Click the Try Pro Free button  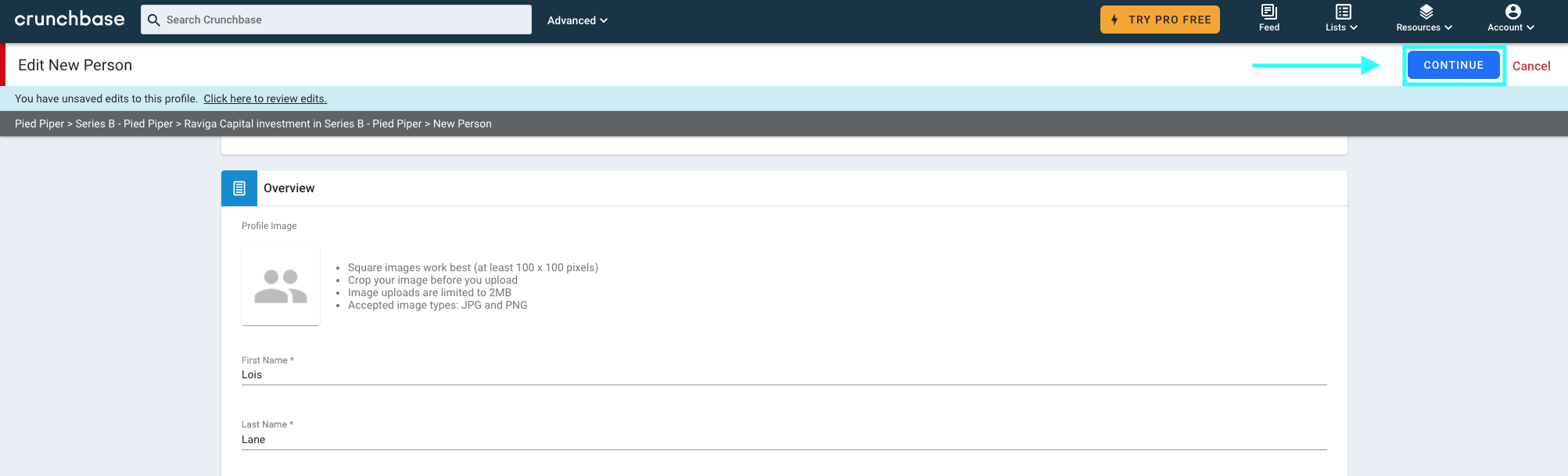[x=1160, y=20]
